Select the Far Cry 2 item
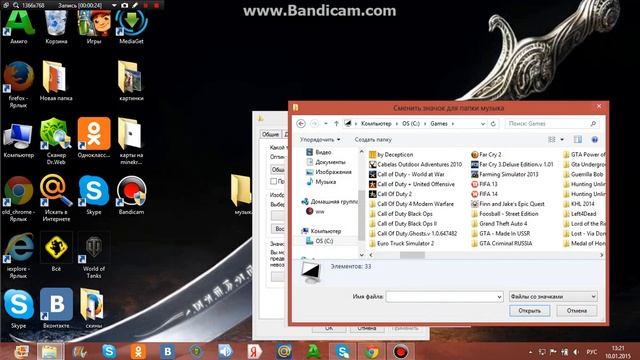Image resolution: width=640 pixels, height=360 pixels. point(486,155)
